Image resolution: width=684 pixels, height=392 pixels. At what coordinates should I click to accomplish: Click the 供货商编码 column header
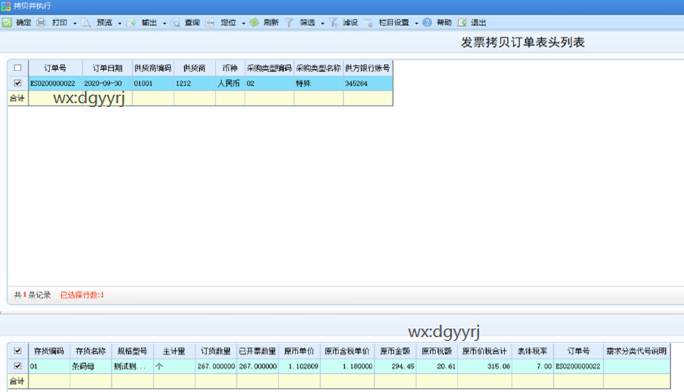pyautogui.click(x=153, y=68)
